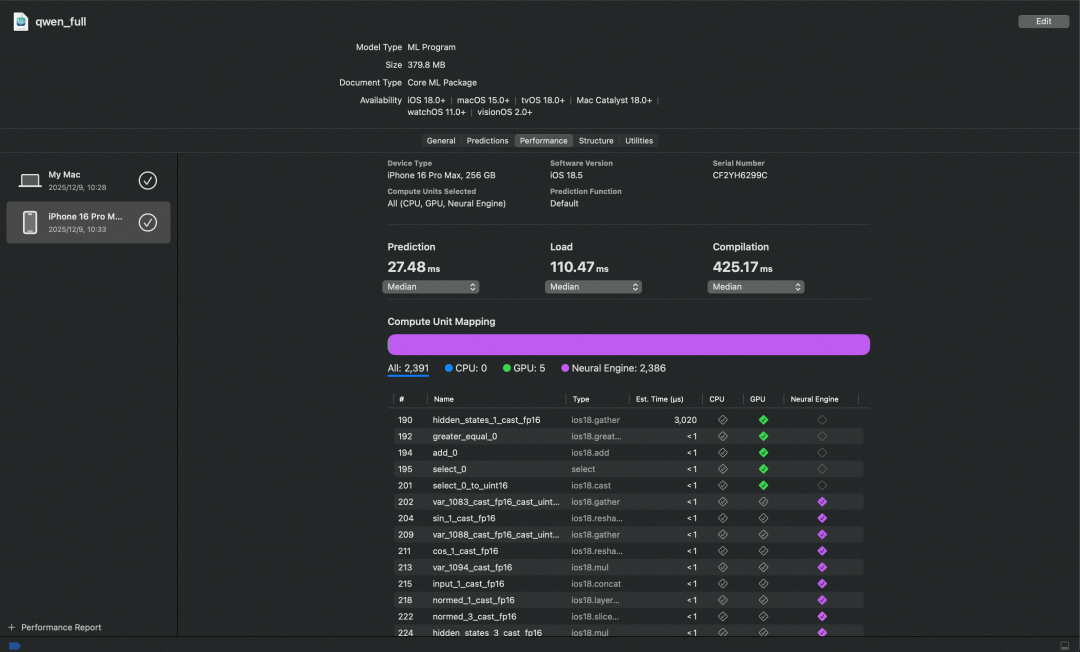Show All: 2,391 operations

tap(408, 368)
